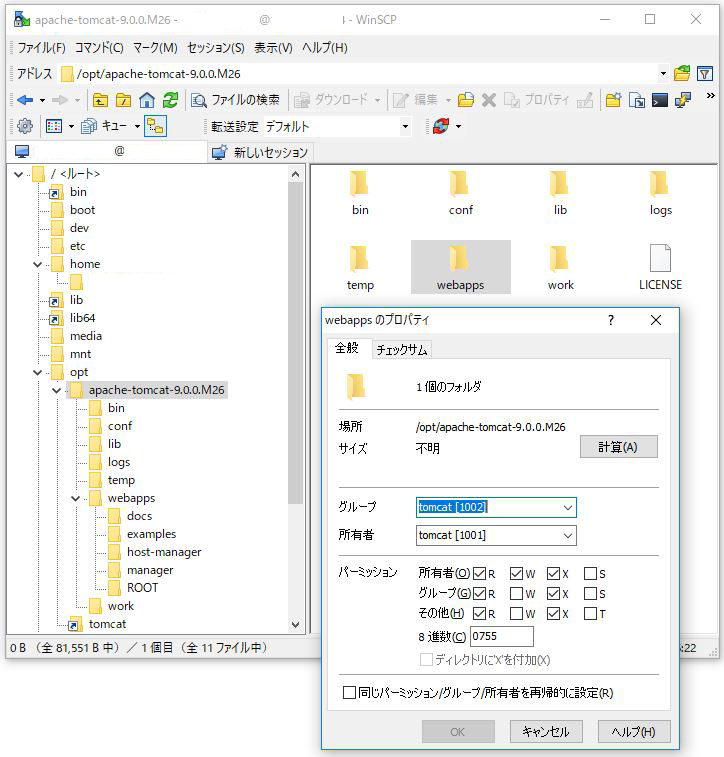Open the コマンド(C) menu
Image resolution: width=724 pixels, height=757 pixels.
99,48
